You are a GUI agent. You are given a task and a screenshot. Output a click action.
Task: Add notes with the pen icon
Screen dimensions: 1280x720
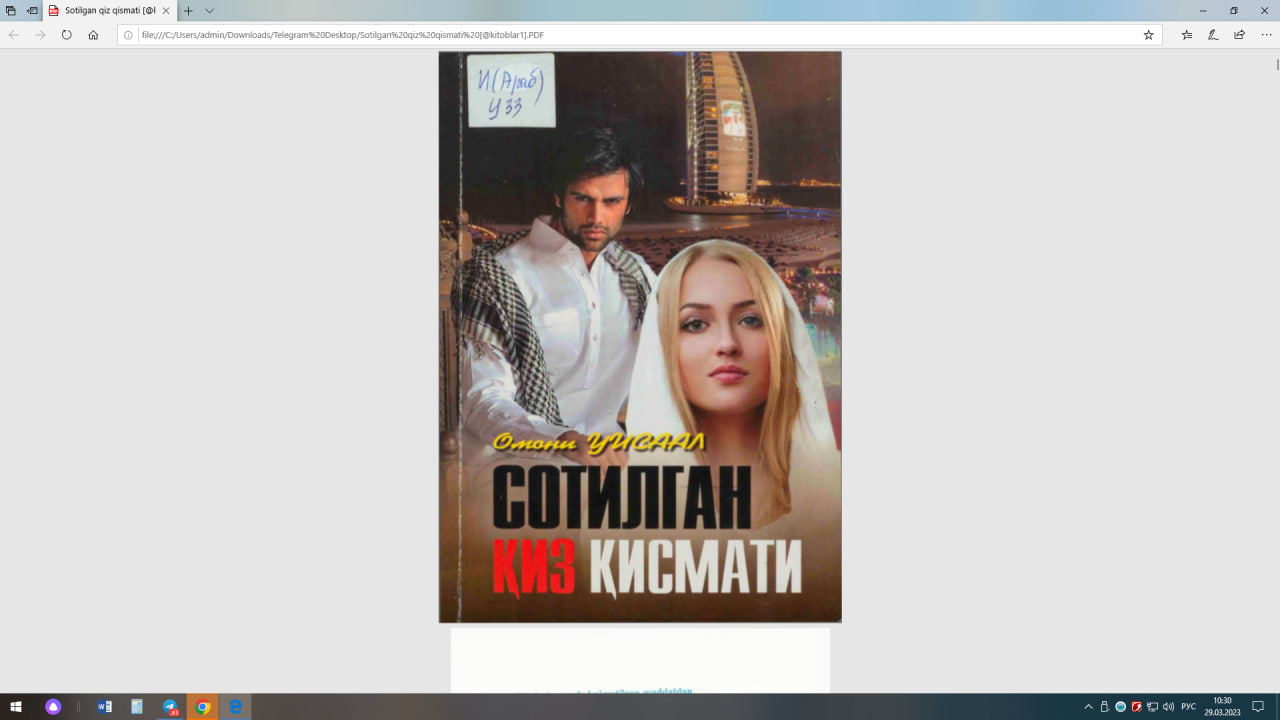1213,34
